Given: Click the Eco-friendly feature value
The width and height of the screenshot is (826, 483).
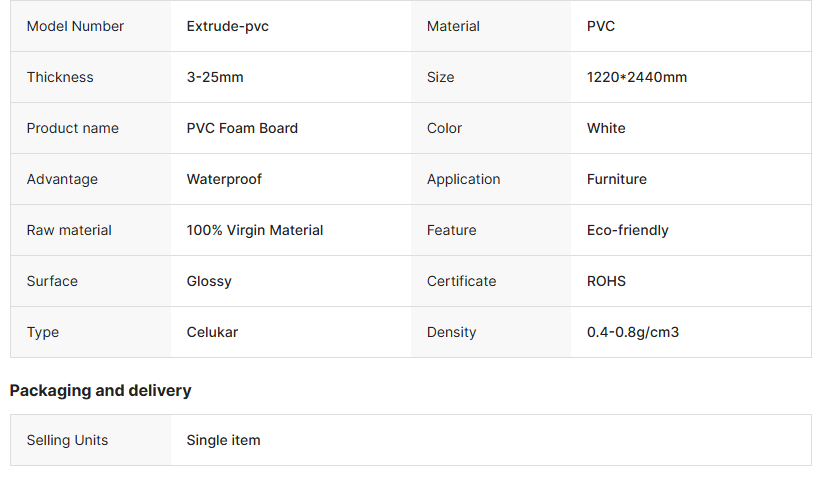Looking at the screenshot, I should pos(627,231).
